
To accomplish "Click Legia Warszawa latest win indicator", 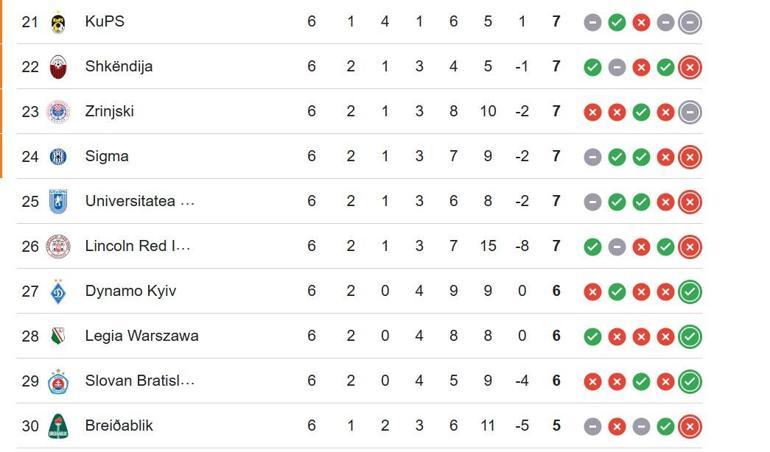I will [x=689, y=337].
